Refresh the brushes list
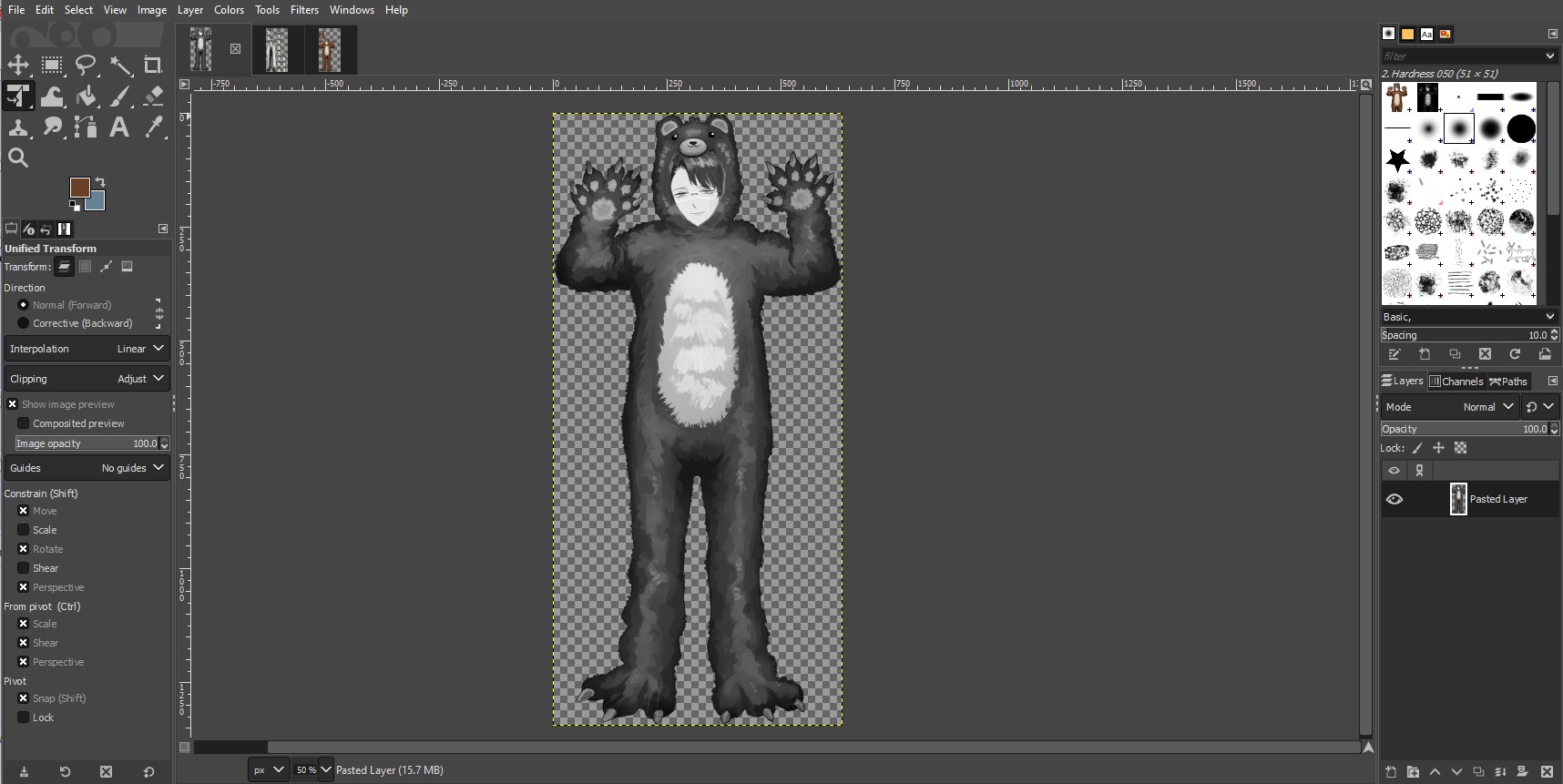This screenshot has width=1563, height=784. point(1515,354)
